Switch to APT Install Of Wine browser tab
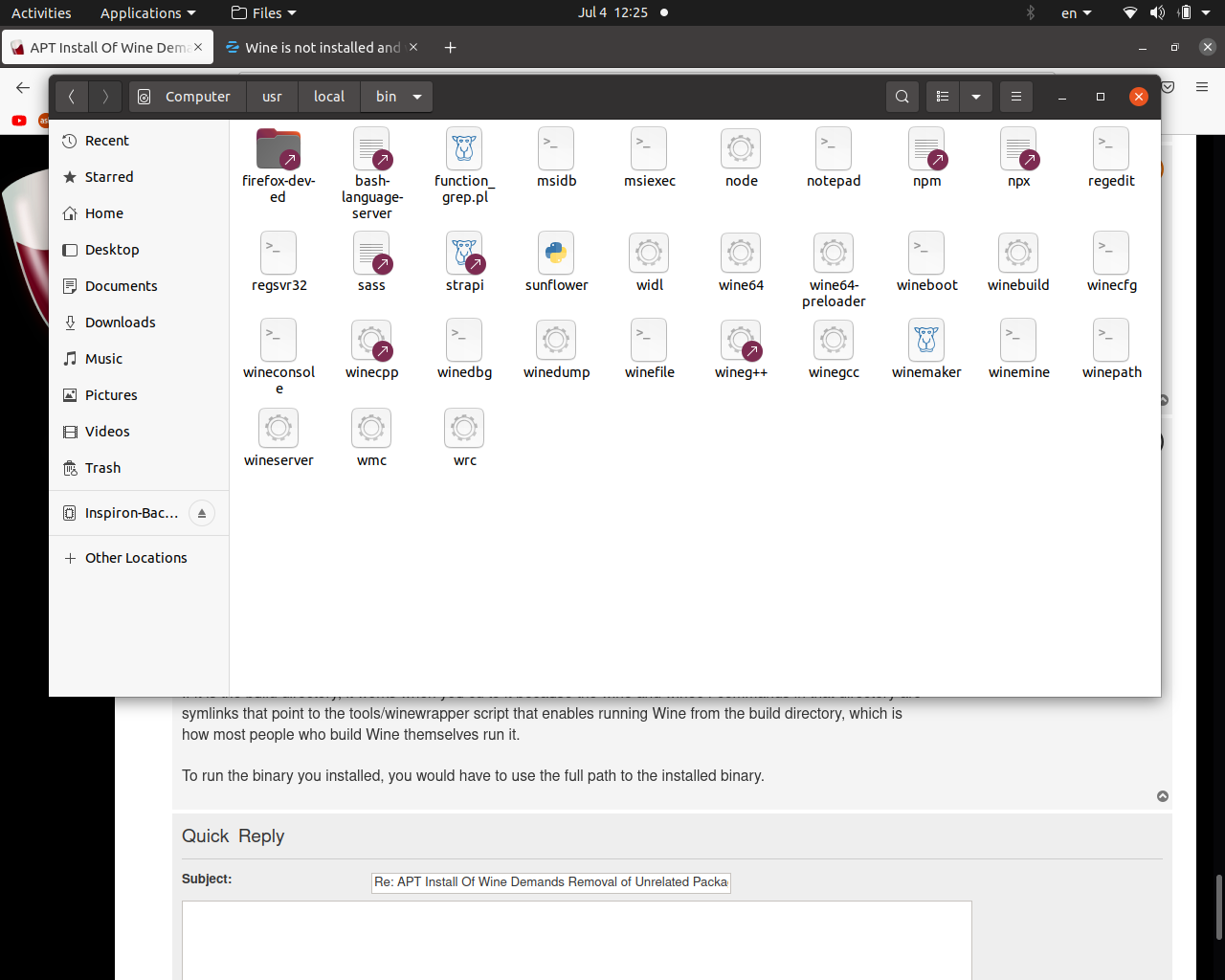The image size is (1225, 980). (x=107, y=48)
